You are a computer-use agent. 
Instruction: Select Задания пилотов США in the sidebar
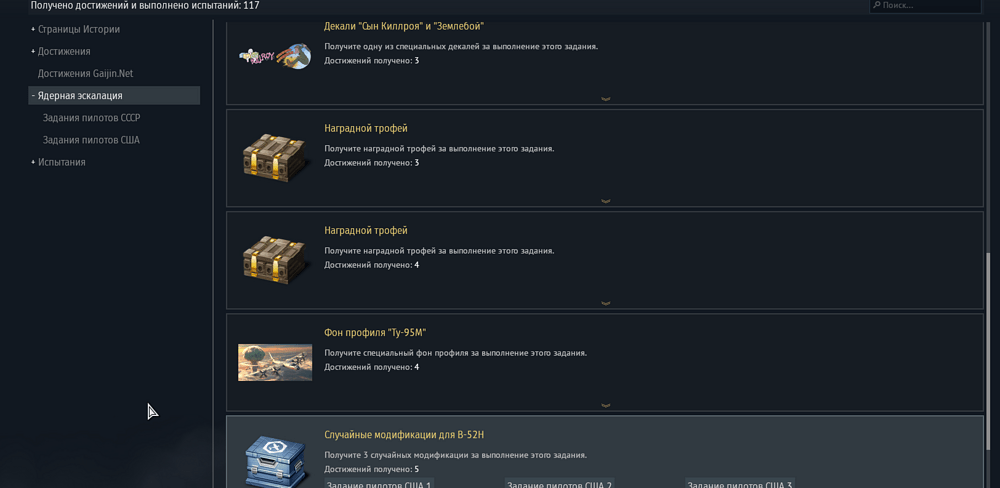coord(91,140)
